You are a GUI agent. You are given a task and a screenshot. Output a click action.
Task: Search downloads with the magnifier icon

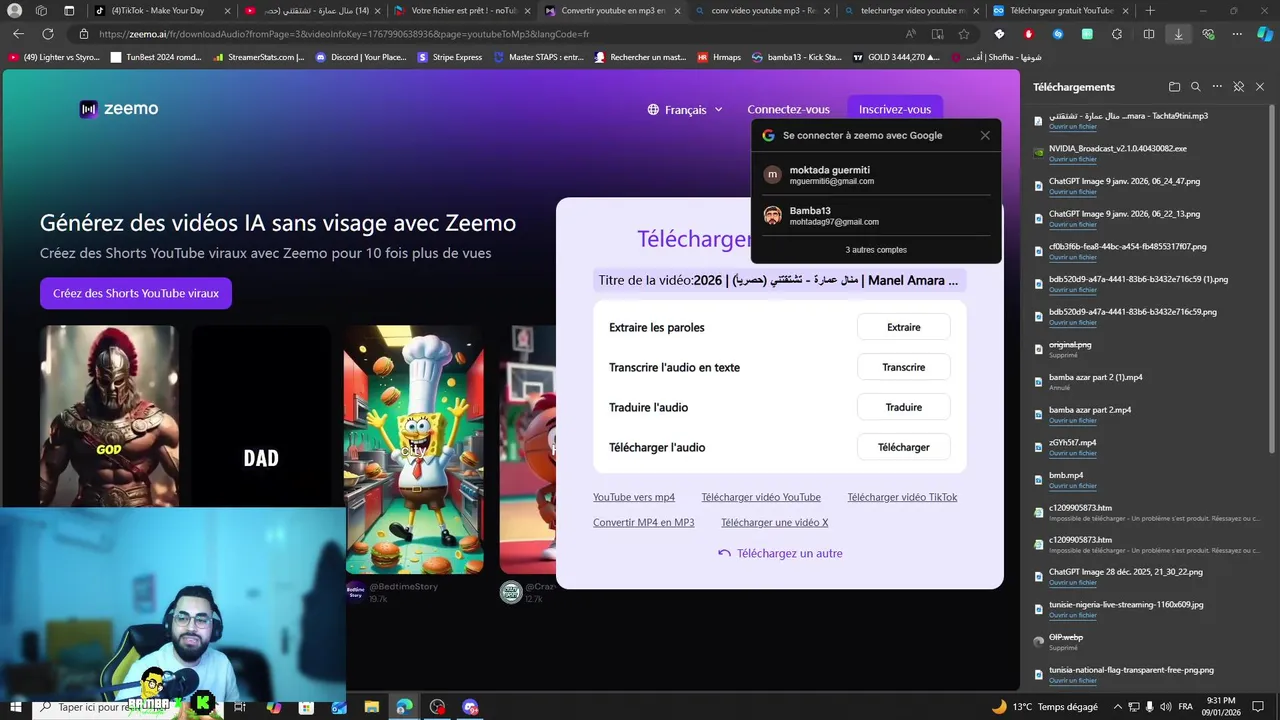tap(1195, 87)
